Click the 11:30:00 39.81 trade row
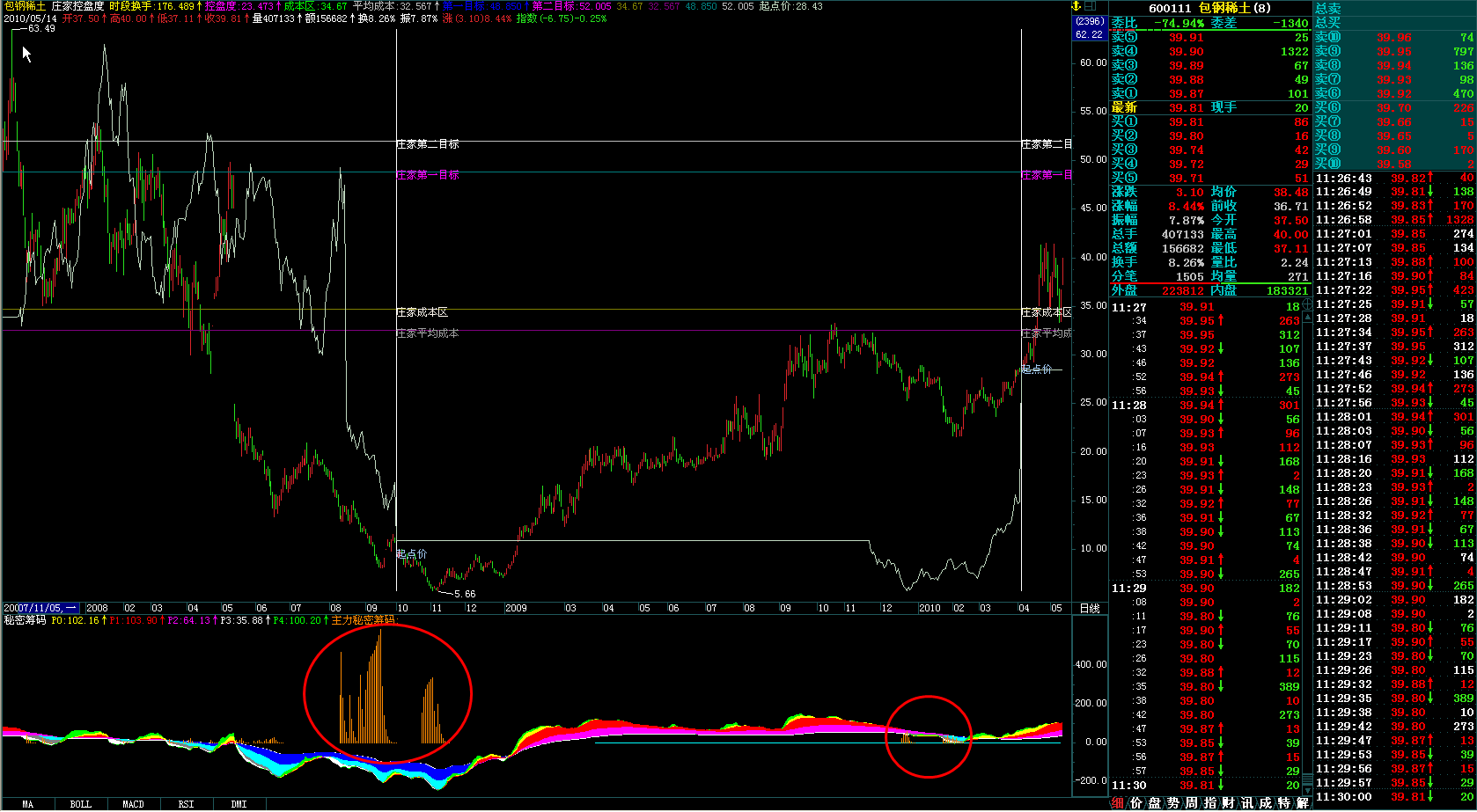 point(1394,797)
